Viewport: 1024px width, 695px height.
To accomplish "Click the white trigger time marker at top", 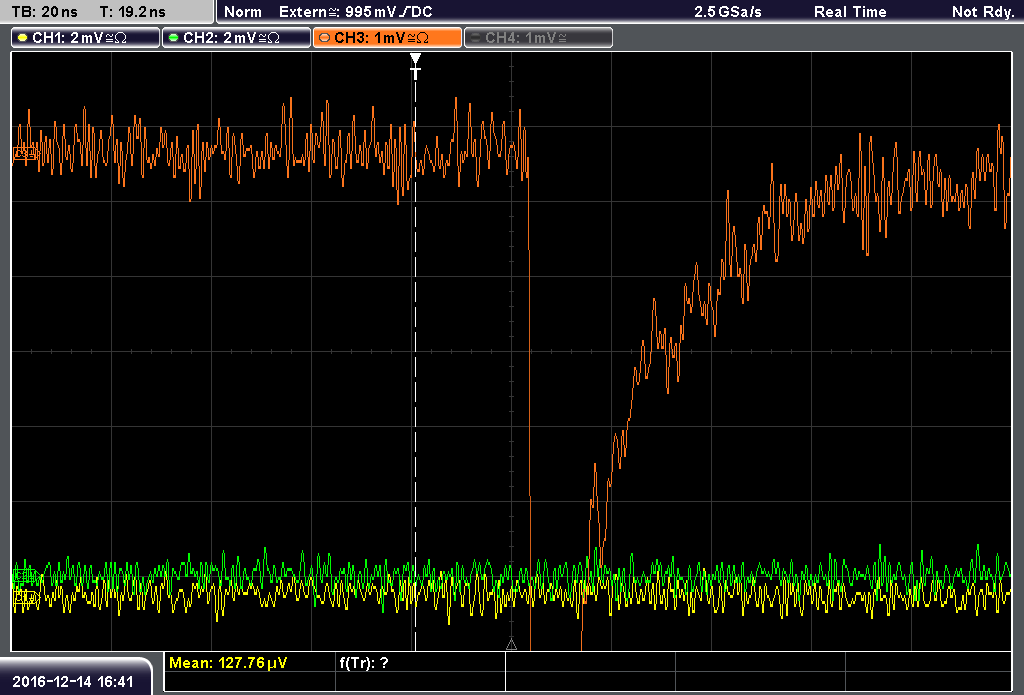I will point(415,66).
